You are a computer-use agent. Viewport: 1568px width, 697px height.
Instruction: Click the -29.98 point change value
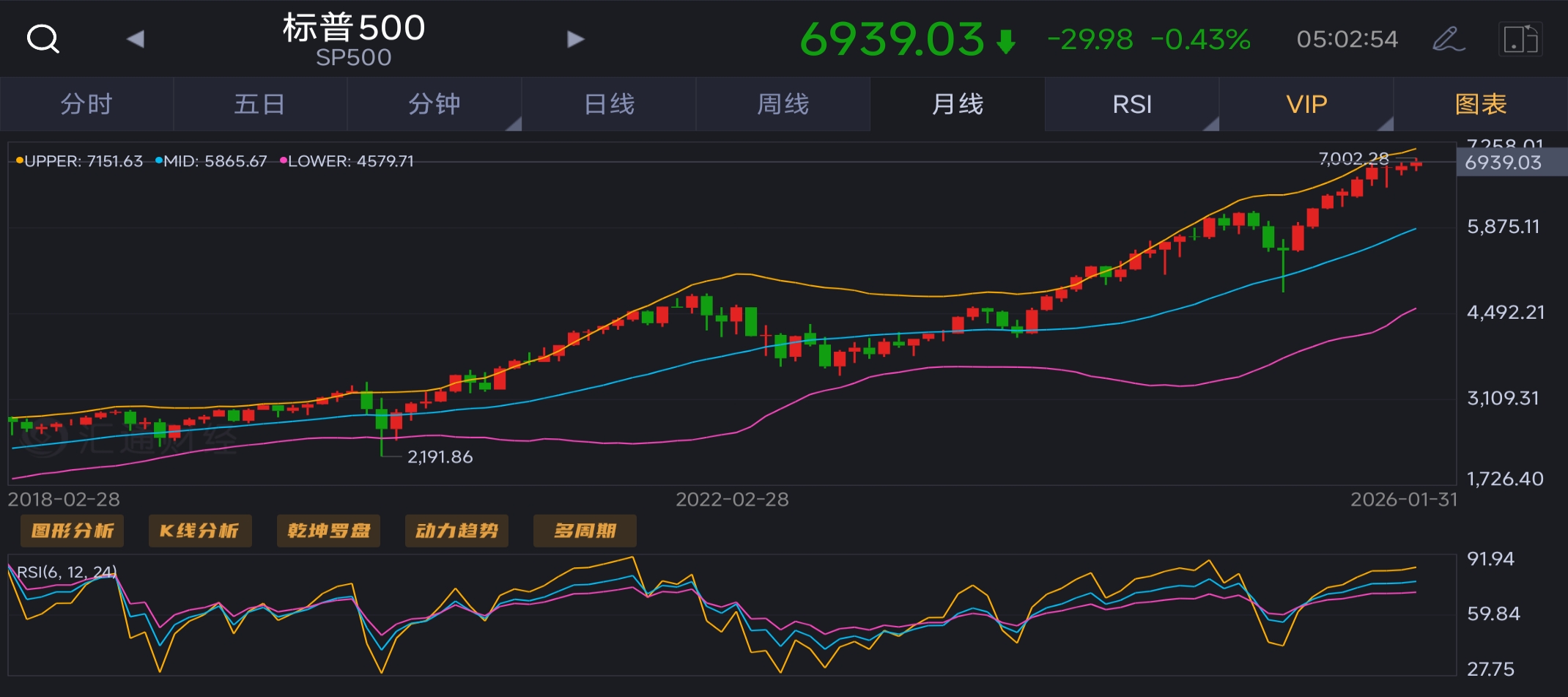click(1090, 40)
